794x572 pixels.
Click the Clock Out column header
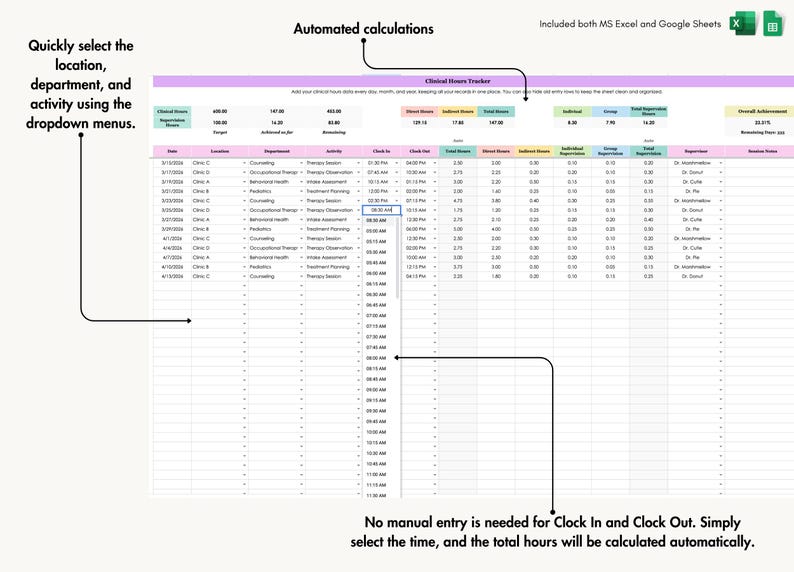tap(420, 151)
